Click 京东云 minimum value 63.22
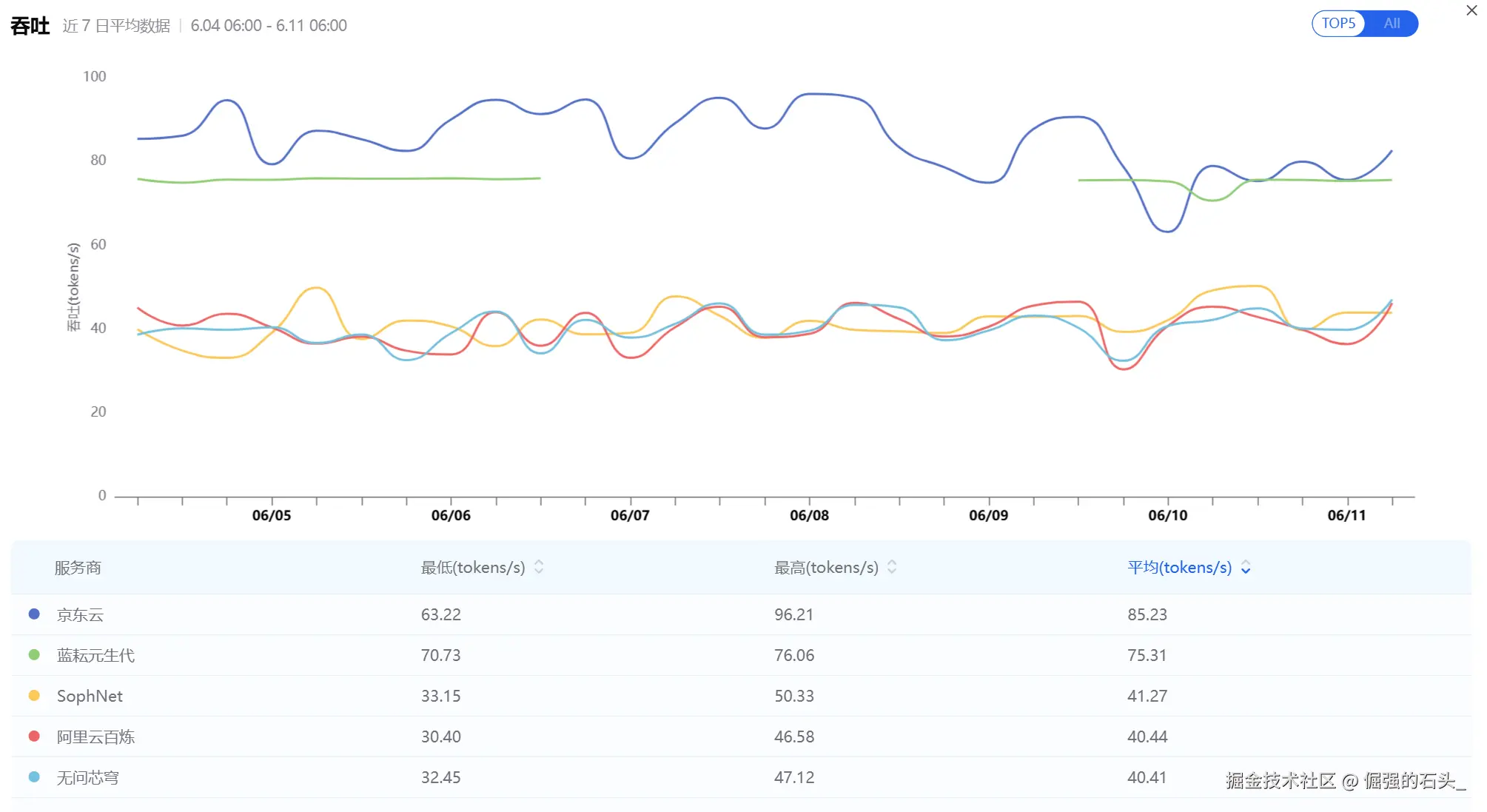The image size is (1487, 812). [x=441, y=614]
